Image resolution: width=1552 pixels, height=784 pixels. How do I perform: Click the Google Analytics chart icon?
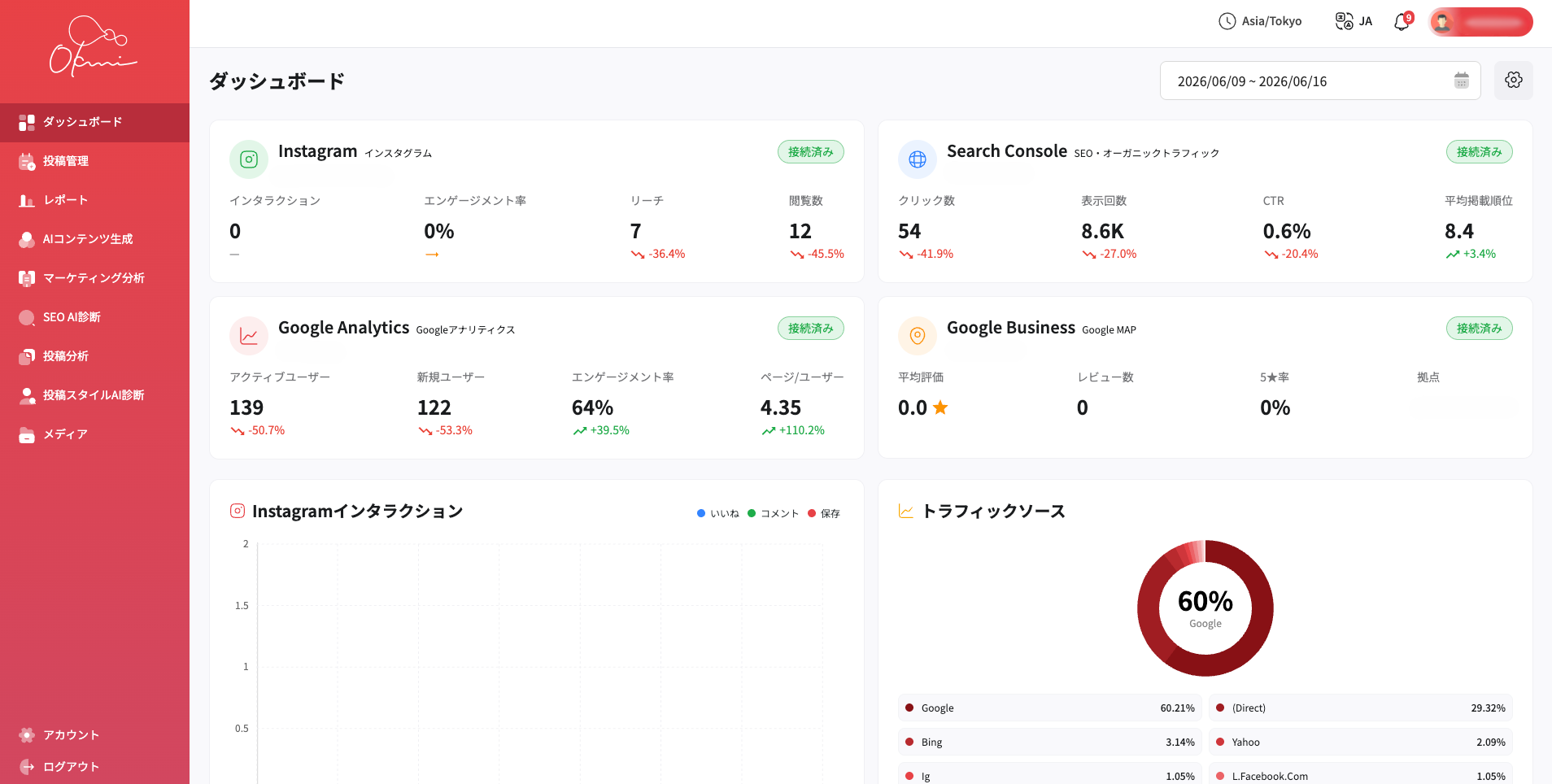249,336
